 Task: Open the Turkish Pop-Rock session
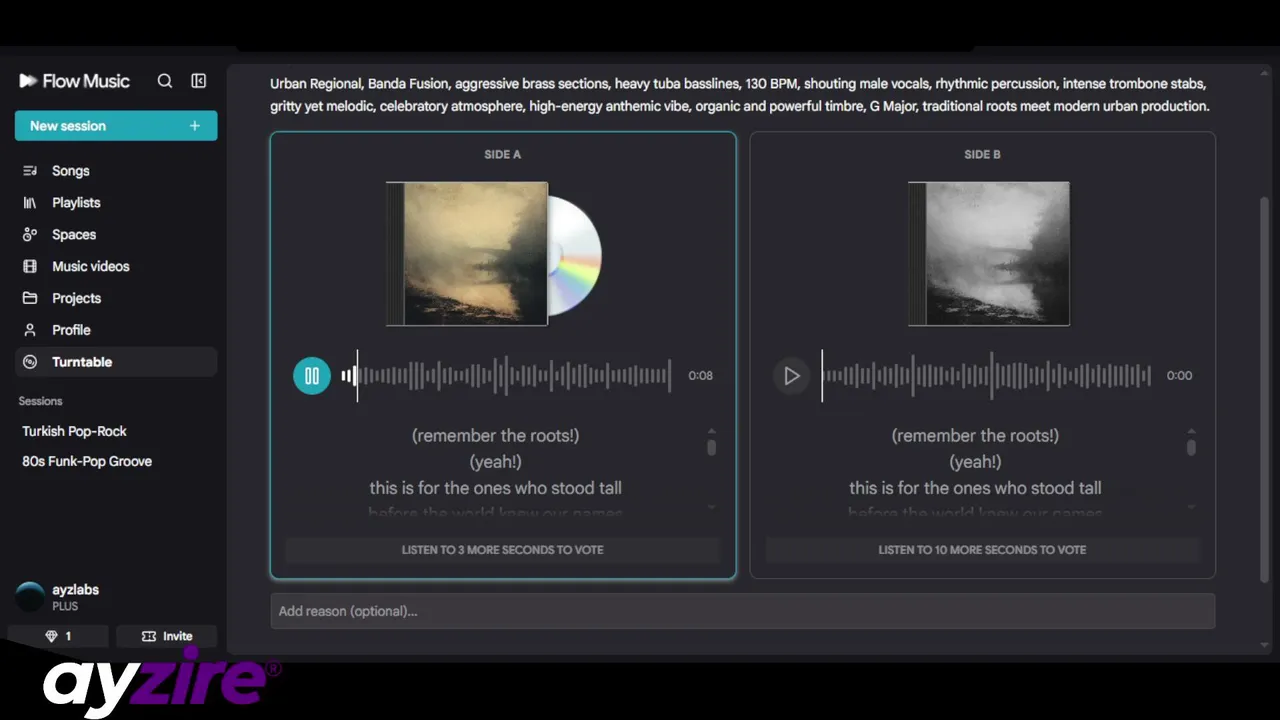(x=75, y=431)
